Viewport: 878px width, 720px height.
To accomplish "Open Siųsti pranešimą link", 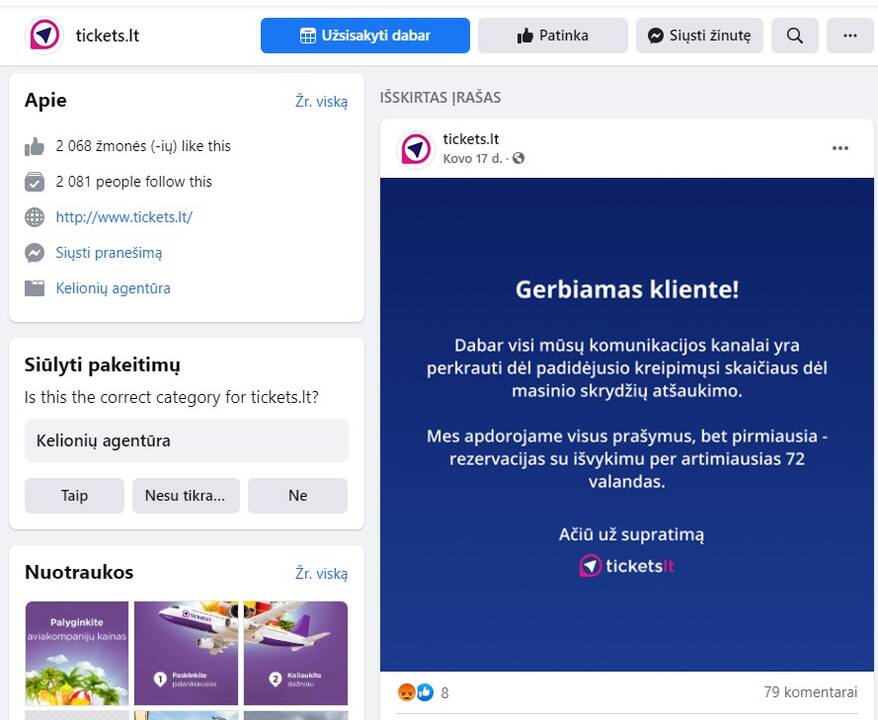I will (x=109, y=253).
